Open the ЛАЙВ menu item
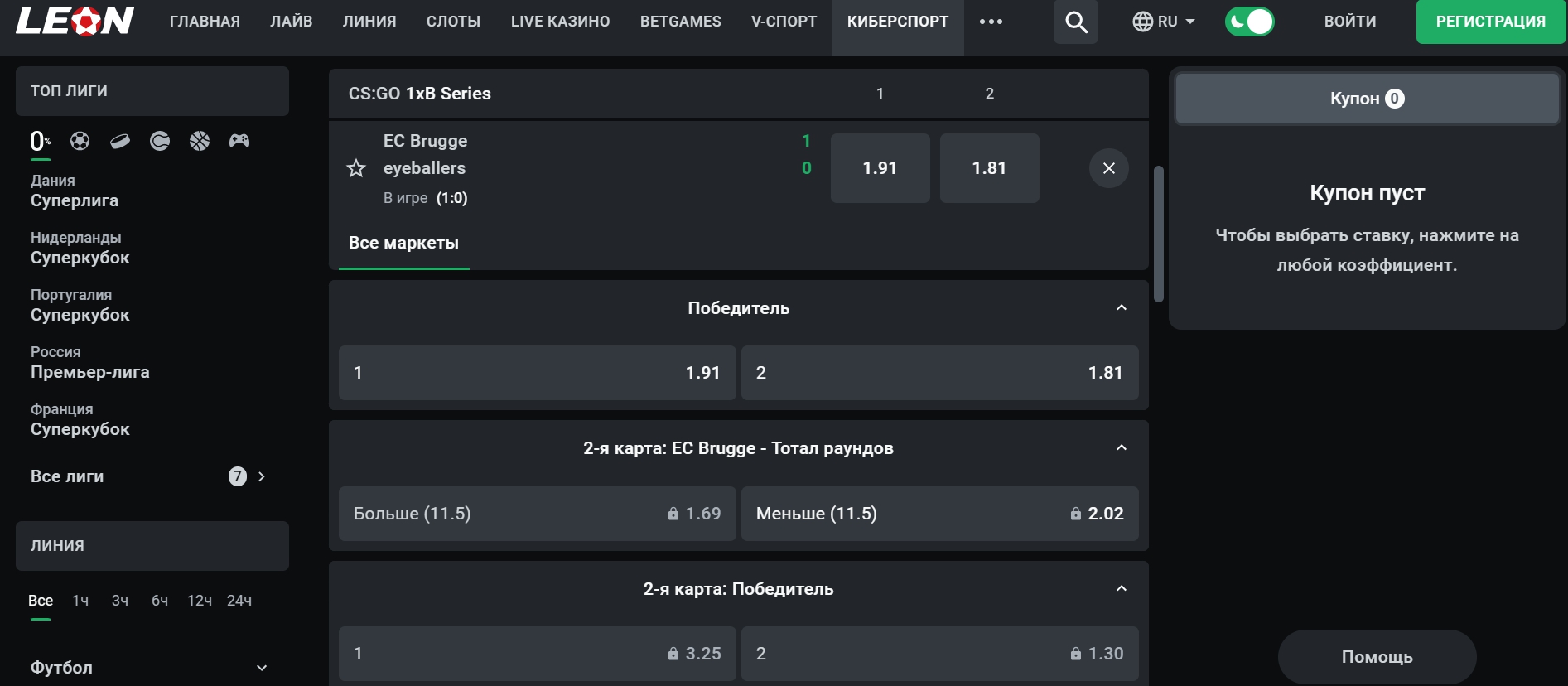The image size is (1568, 686). (292, 22)
